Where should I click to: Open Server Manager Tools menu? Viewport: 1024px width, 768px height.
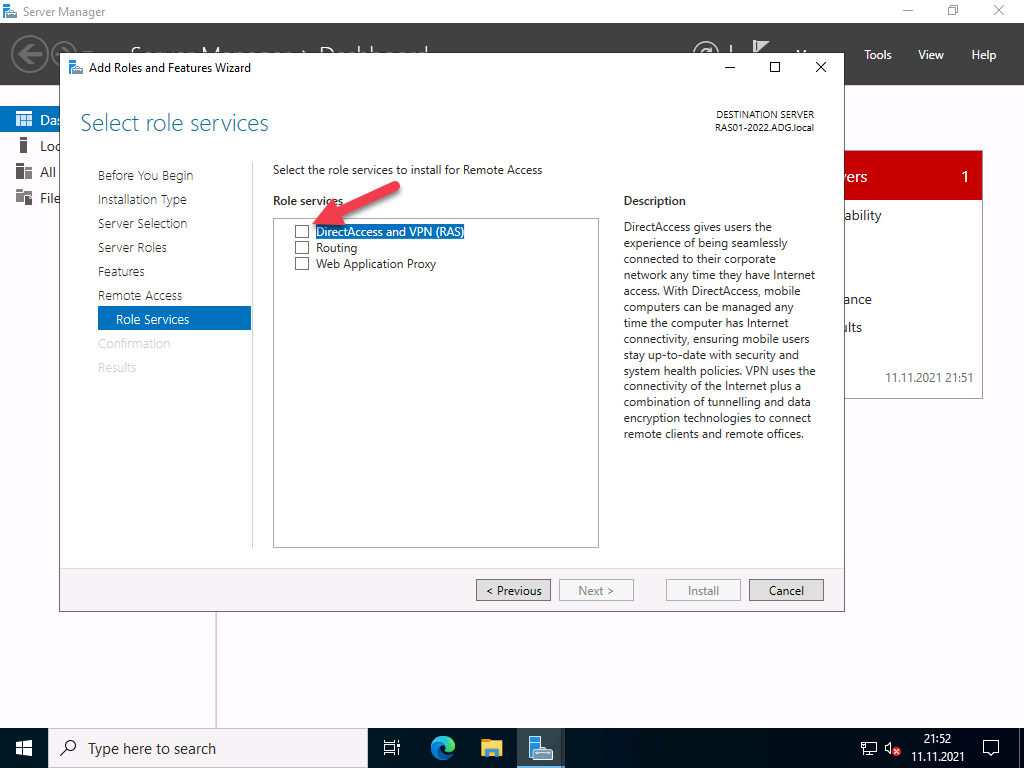point(878,55)
